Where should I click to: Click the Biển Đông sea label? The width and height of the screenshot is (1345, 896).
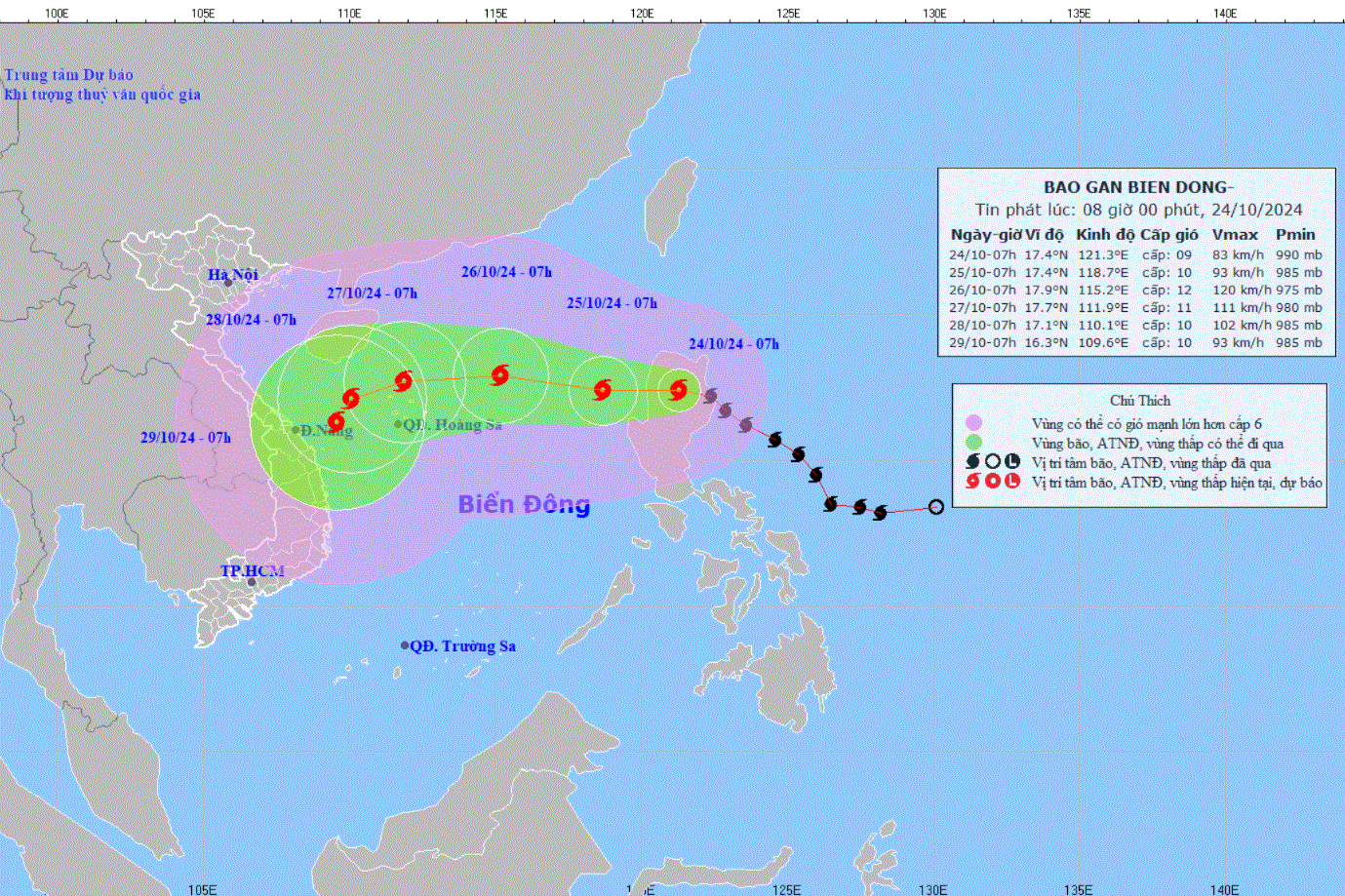[x=524, y=504]
